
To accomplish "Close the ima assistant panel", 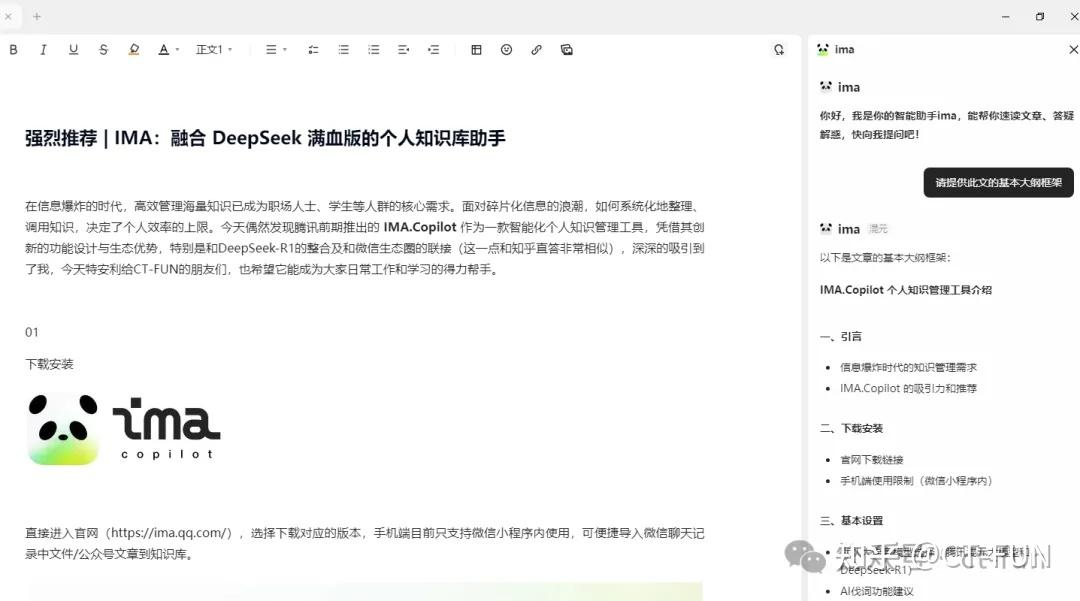I will [x=1073, y=49].
